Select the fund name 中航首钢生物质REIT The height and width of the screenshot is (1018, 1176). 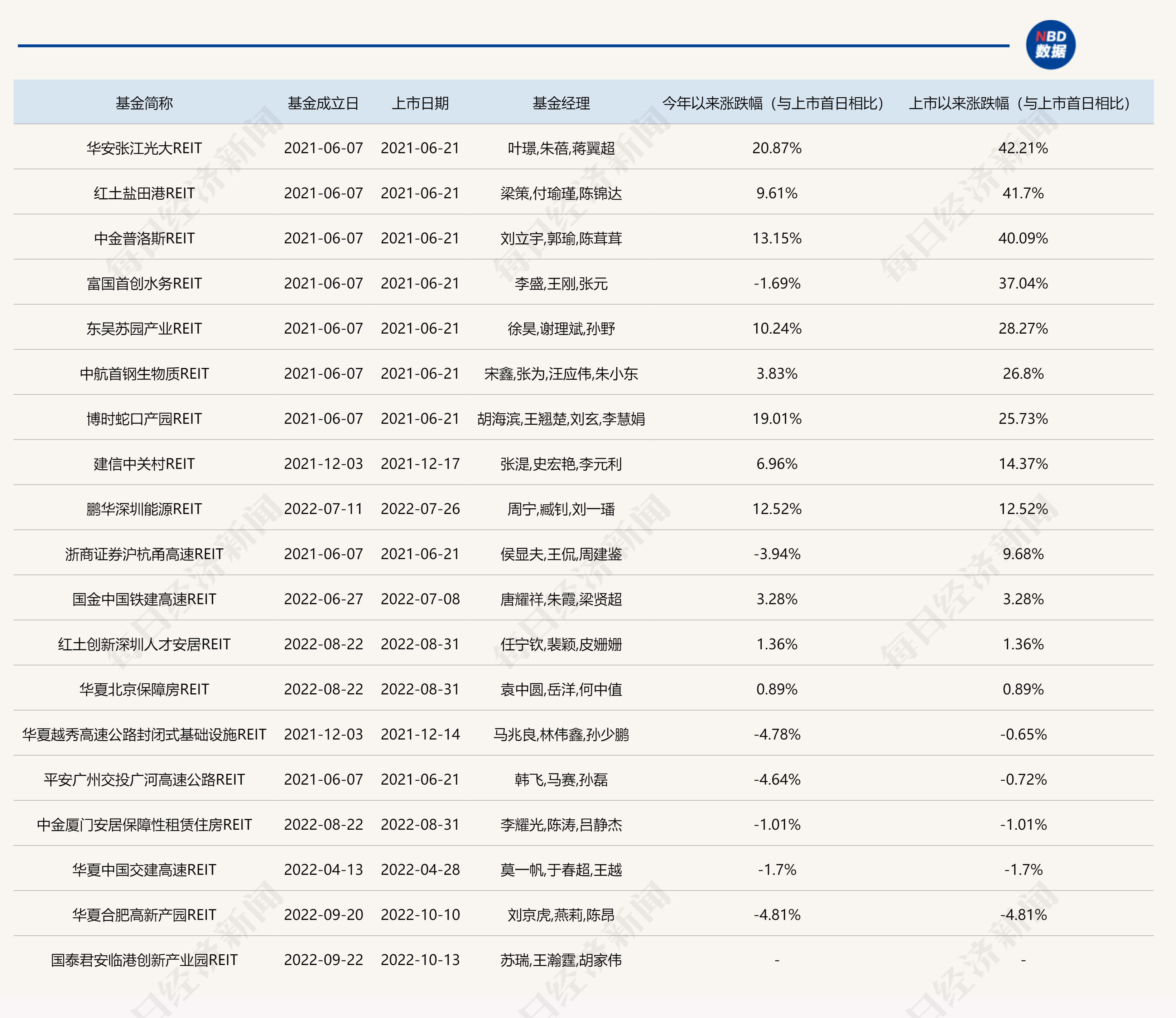point(144,373)
